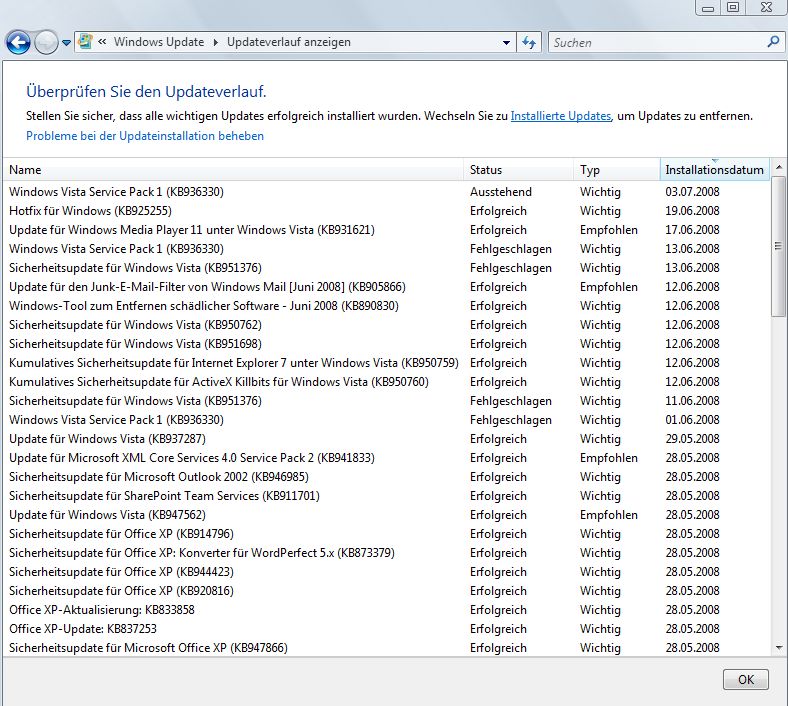This screenshot has width=788, height=706.
Task: Select Windows Update breadcrumb segment
Action: (x=159, y=42)
